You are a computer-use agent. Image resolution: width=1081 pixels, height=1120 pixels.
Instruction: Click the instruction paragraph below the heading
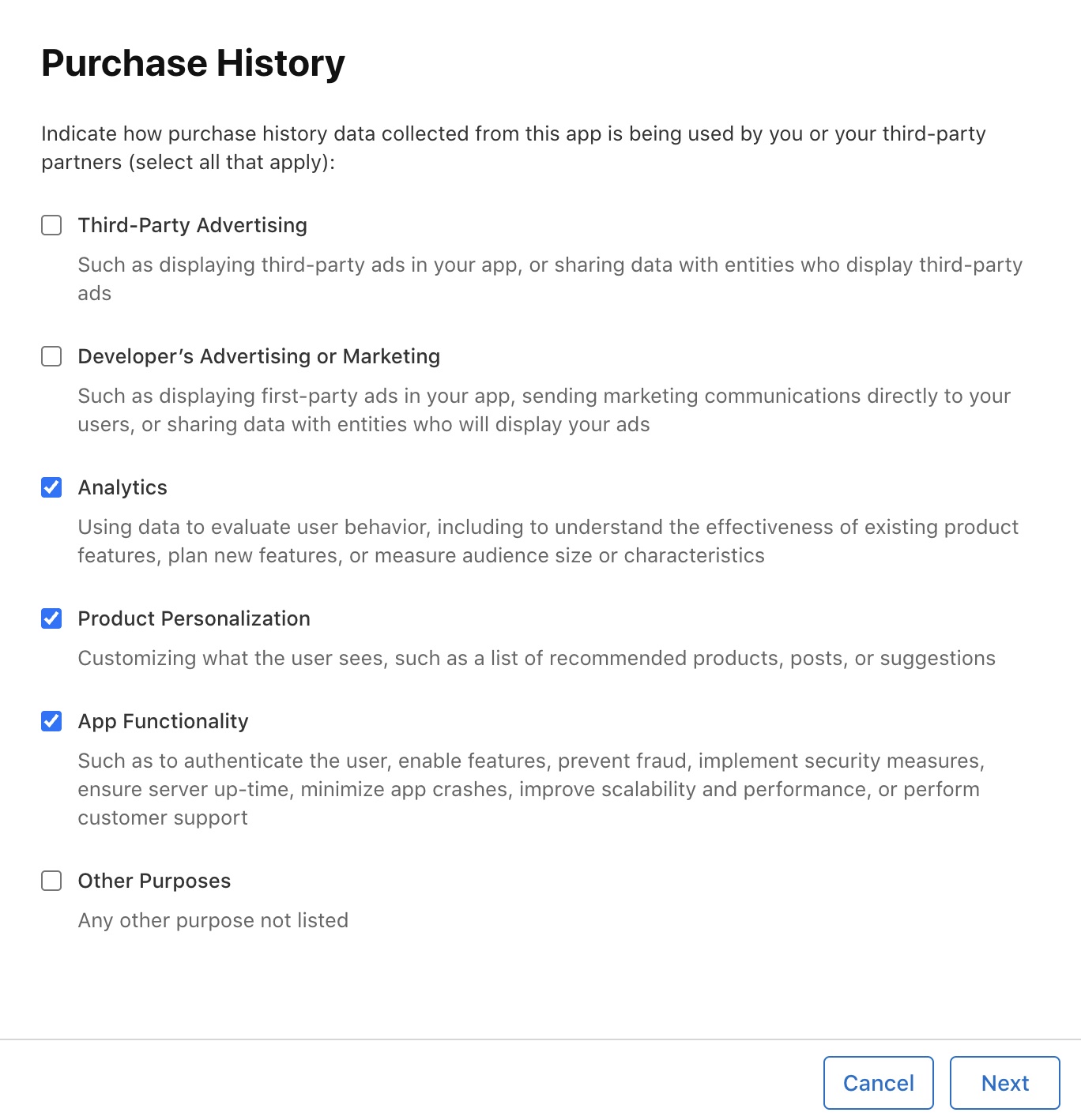point(514,147)
